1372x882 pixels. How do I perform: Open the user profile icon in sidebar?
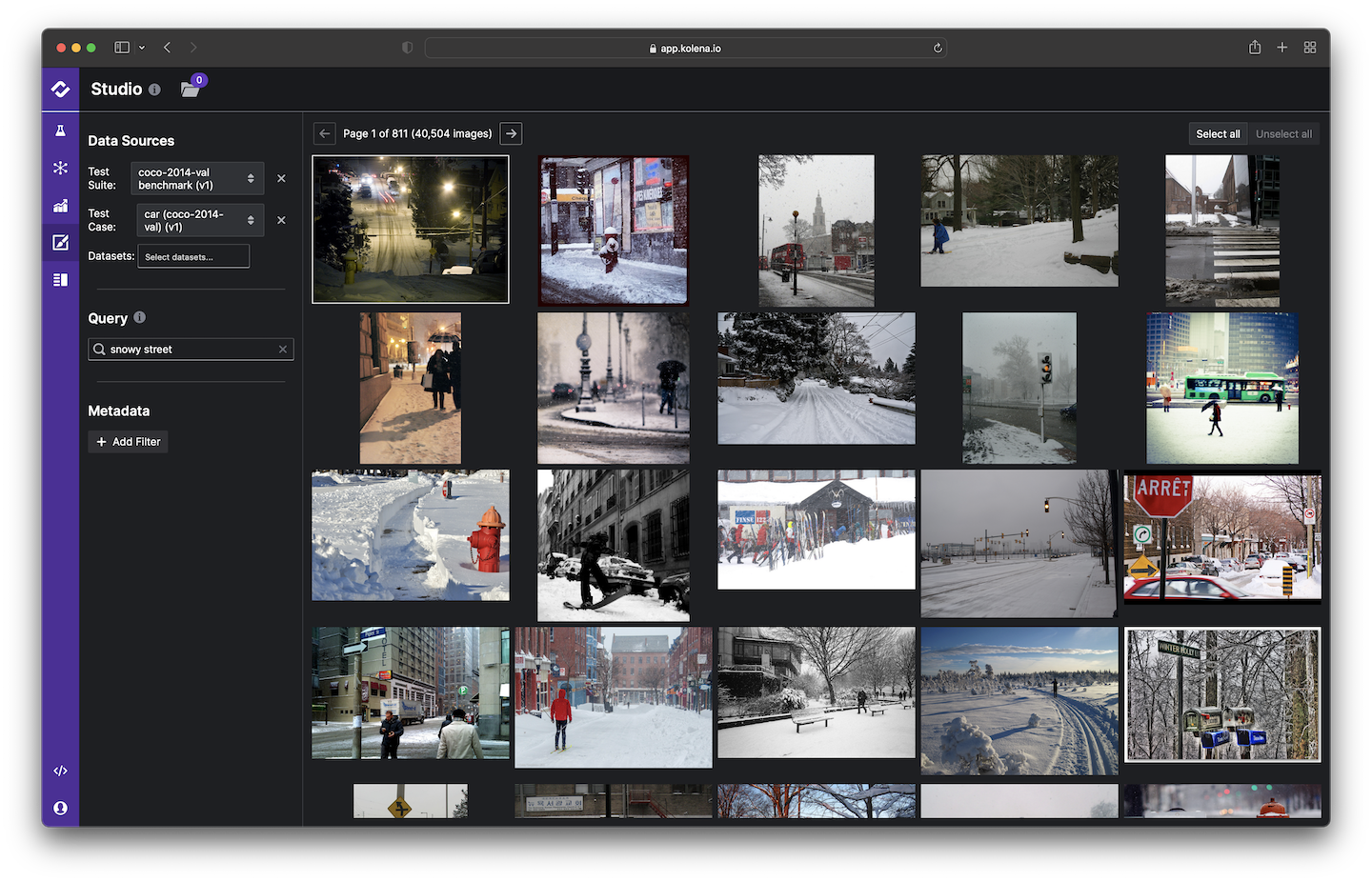[60, 808]
